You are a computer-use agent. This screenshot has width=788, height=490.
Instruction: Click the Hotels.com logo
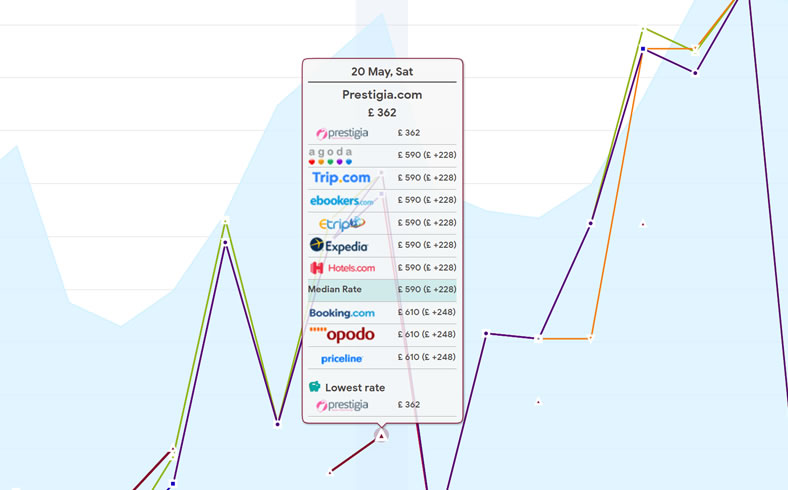pos(342,268)
